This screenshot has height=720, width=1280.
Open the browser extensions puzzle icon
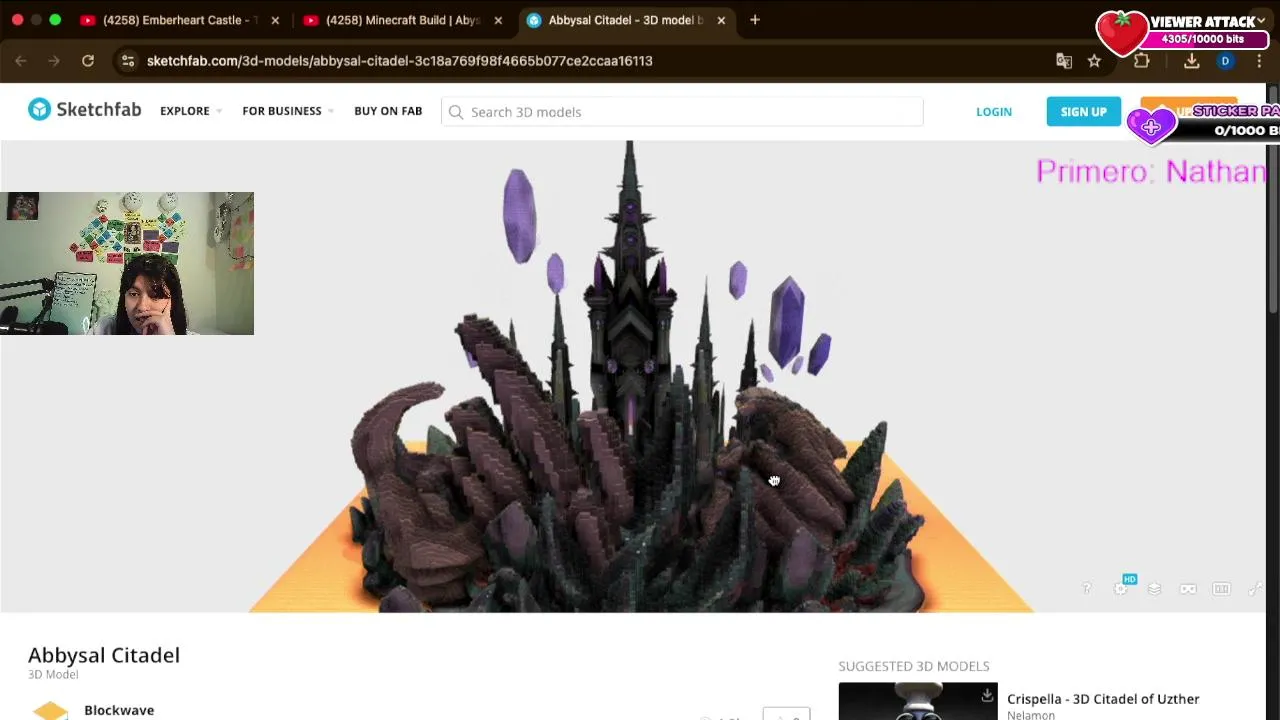1142,61
